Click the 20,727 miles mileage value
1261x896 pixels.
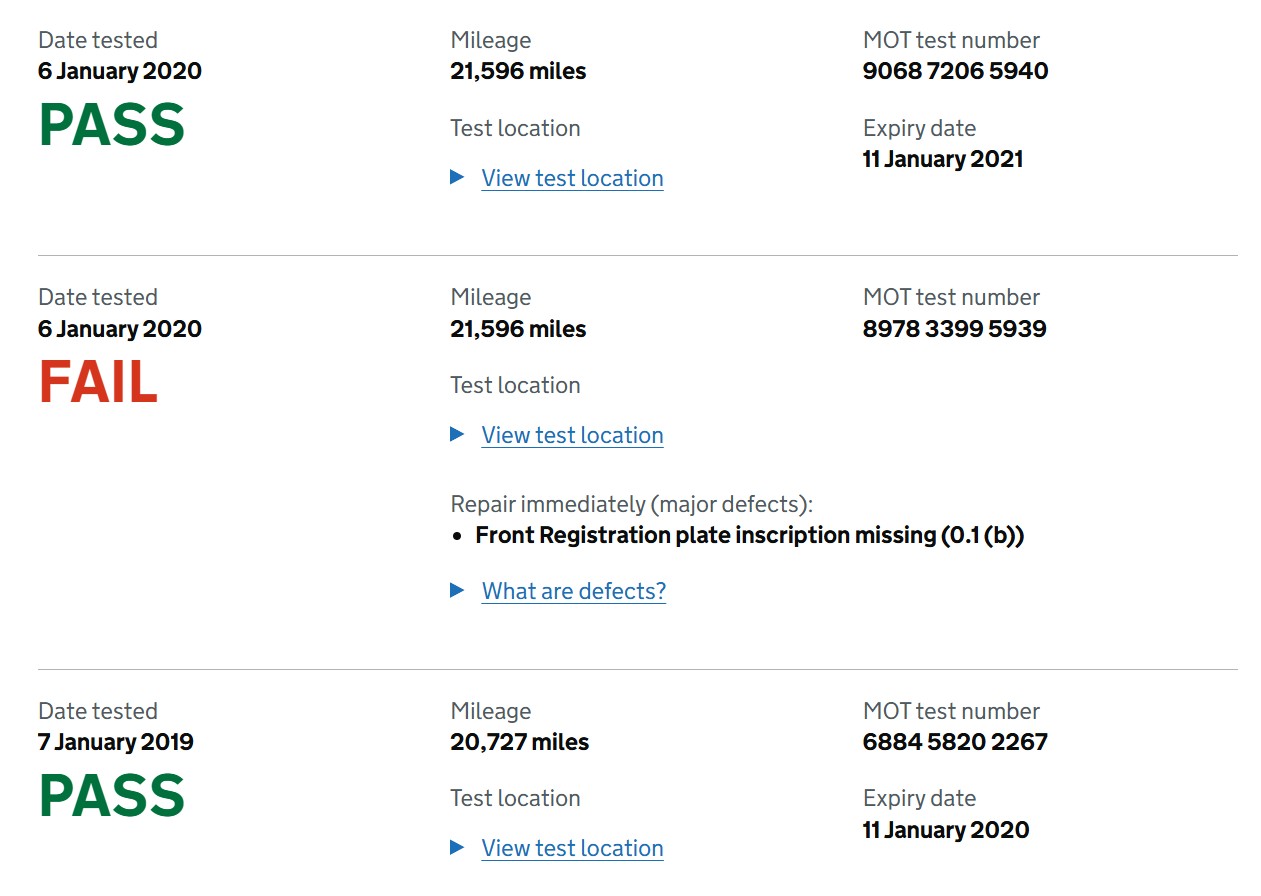click(x=519, y=742)
